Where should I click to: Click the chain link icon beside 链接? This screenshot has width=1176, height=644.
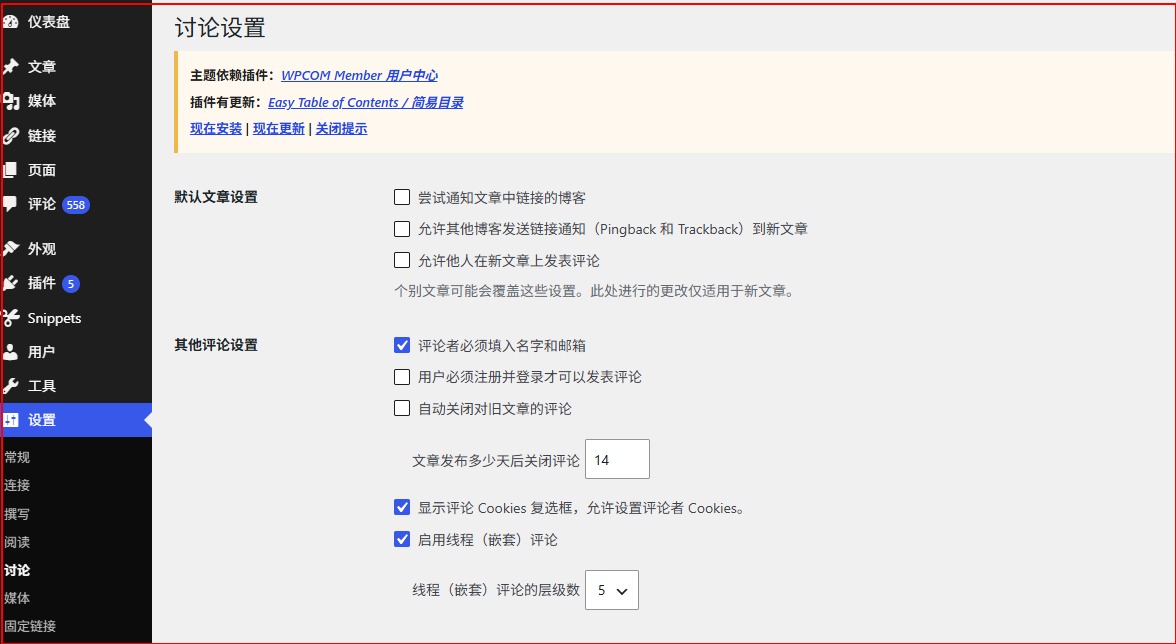10,136
